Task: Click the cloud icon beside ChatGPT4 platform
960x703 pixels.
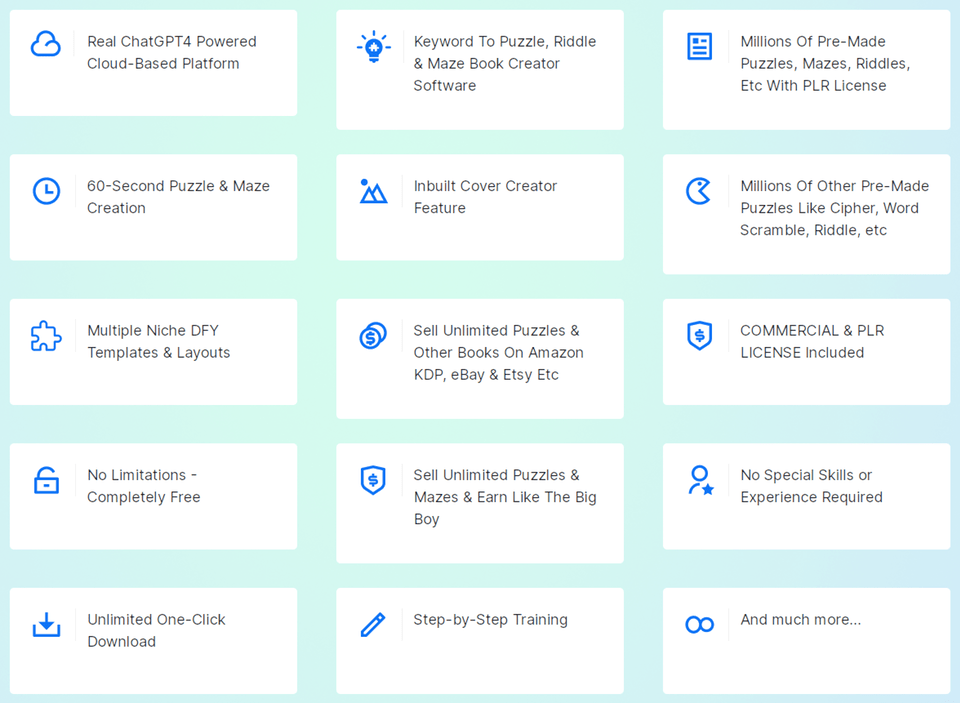Action: [x=46, y=44]
